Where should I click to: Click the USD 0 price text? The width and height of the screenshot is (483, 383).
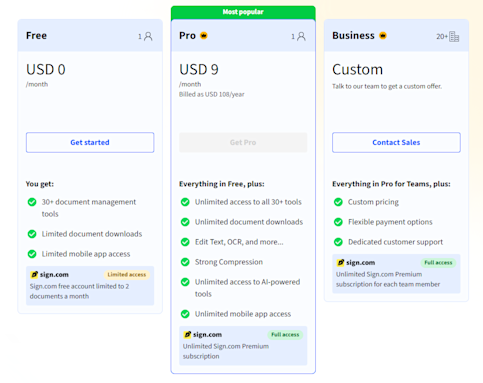(46, 70)
